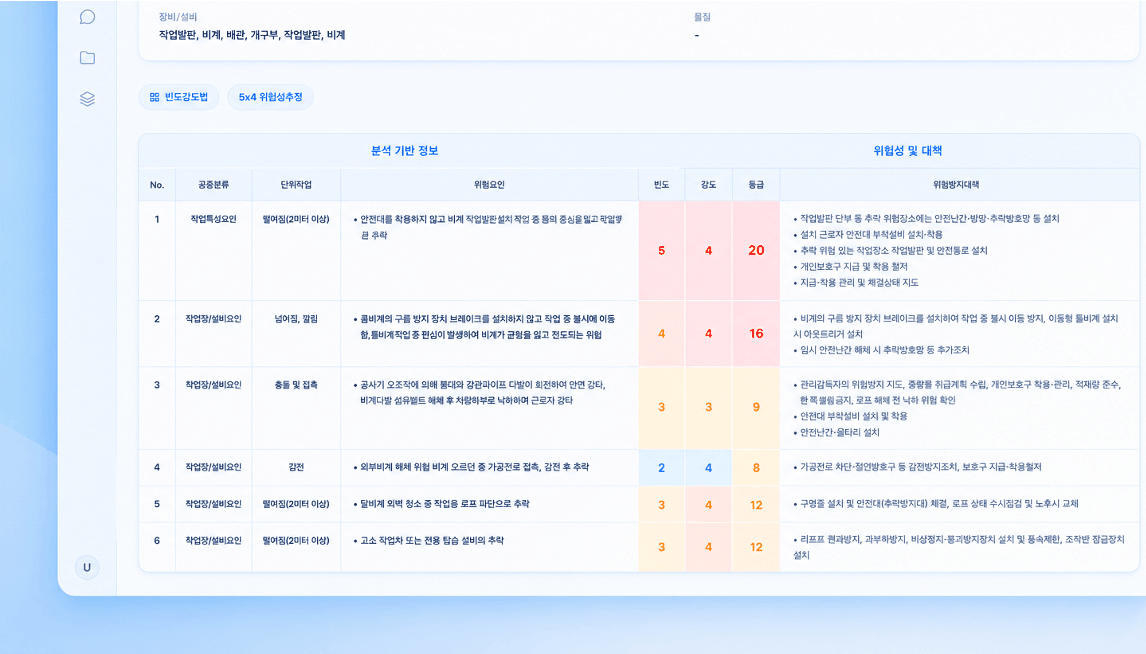Viewport: 1146px width, 654px height.
Task: Click the 위험성 및 대책 header
Action: [908, 151]
